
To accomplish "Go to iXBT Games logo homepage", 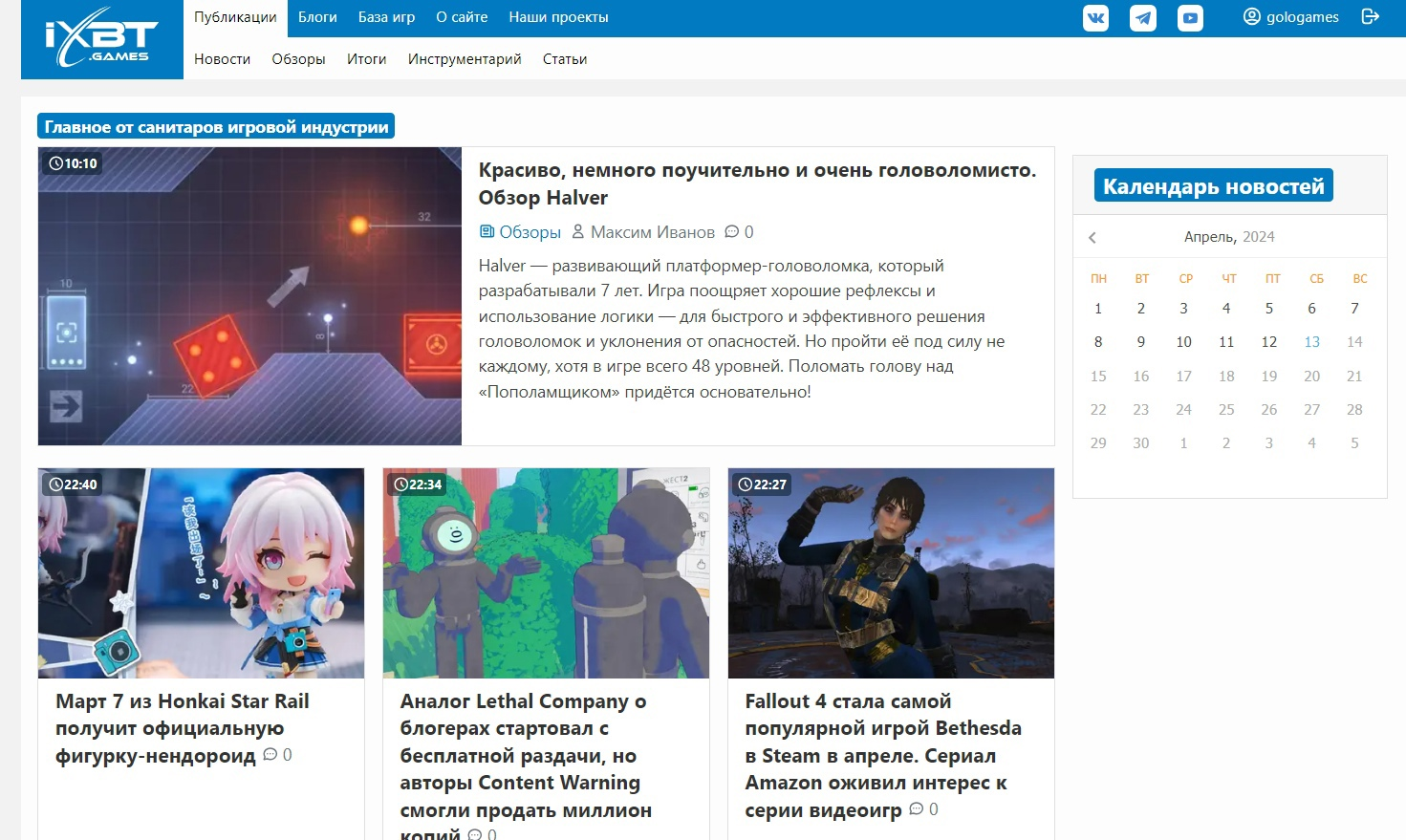I will (x=102, y=39).
